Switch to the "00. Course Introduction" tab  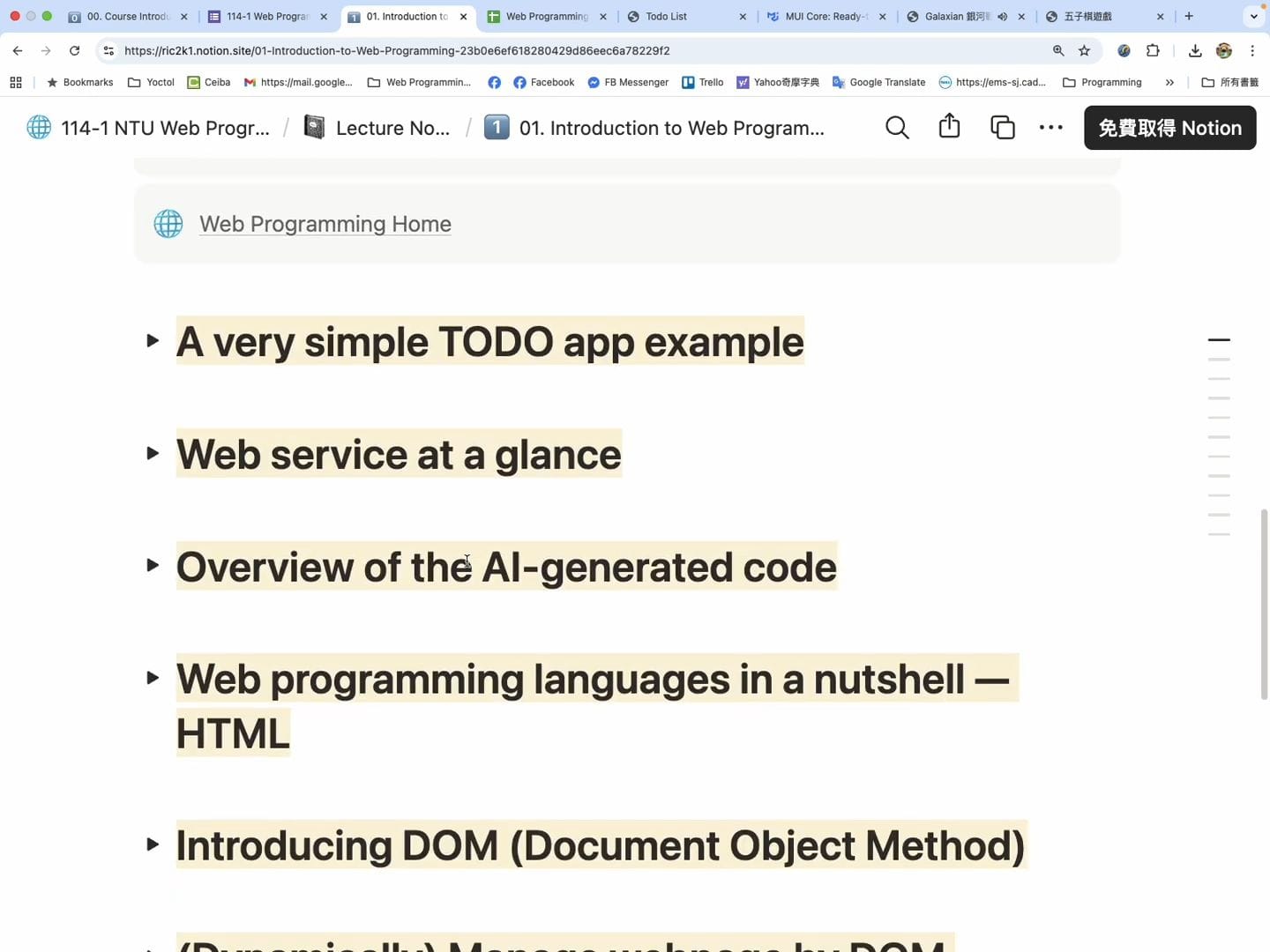click(126, 17)
